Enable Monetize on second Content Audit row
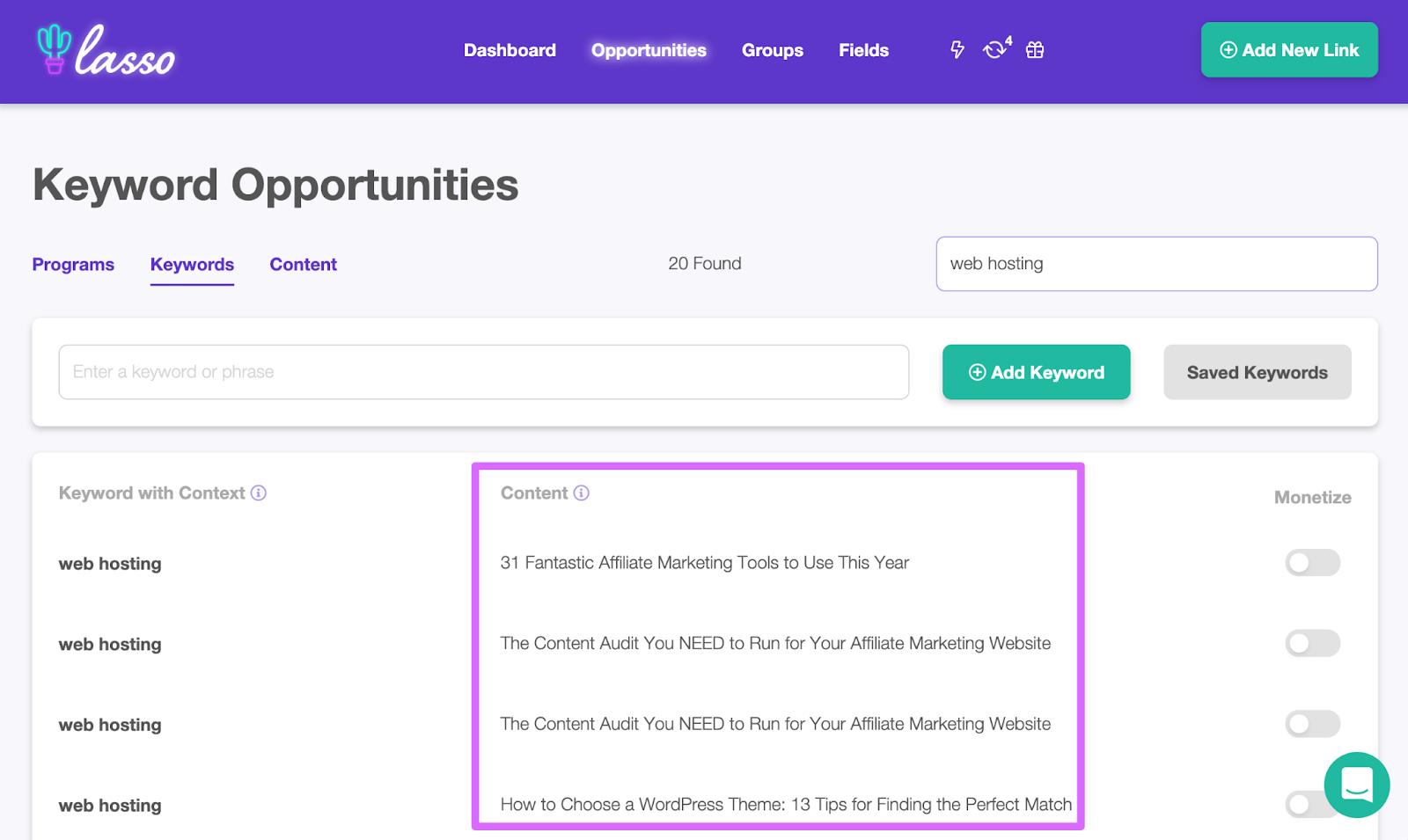1408x840 pixels. click(1312, 724)
